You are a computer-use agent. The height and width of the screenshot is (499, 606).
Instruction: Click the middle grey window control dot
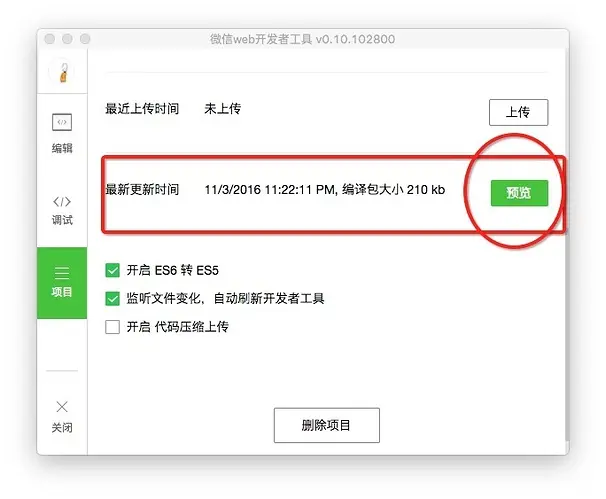pyautogui.click(x=67, y=39)
